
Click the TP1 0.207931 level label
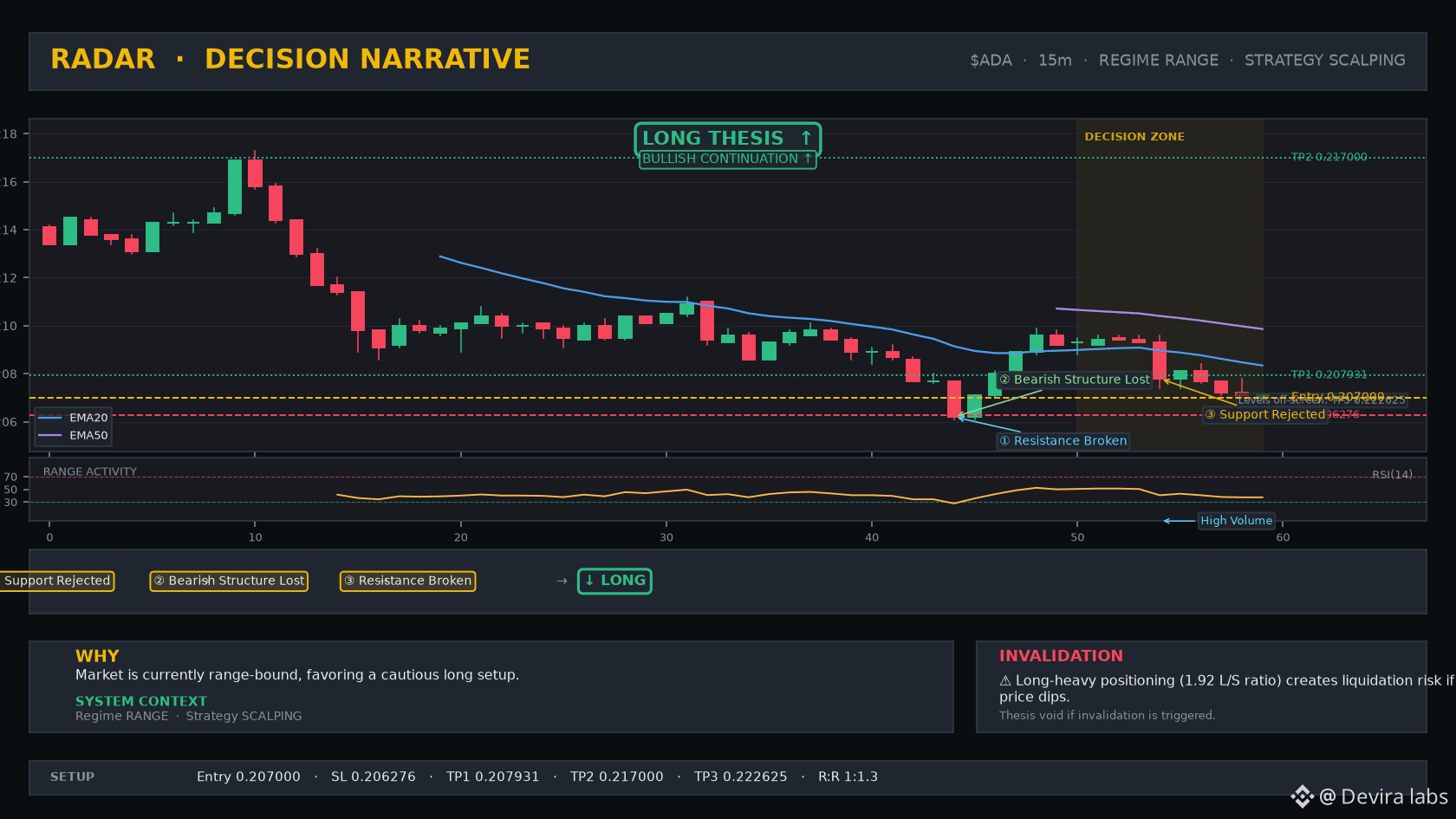pyautogui.click(x=1329, y=374)
